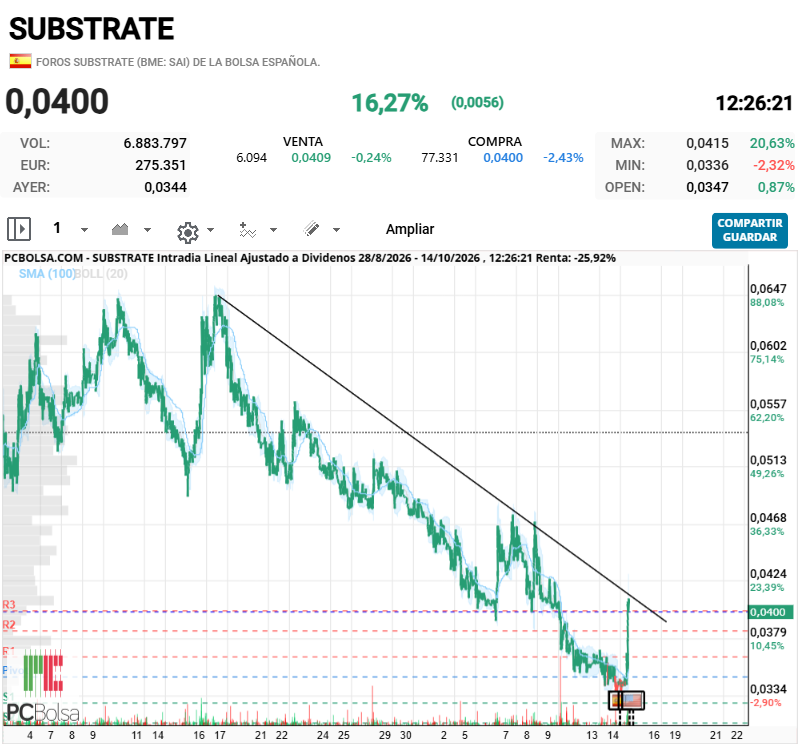Click the OPEN price value 0,0347
This screenshot has height=744, width=800.
pyautogui.click(x=707, y=187)
